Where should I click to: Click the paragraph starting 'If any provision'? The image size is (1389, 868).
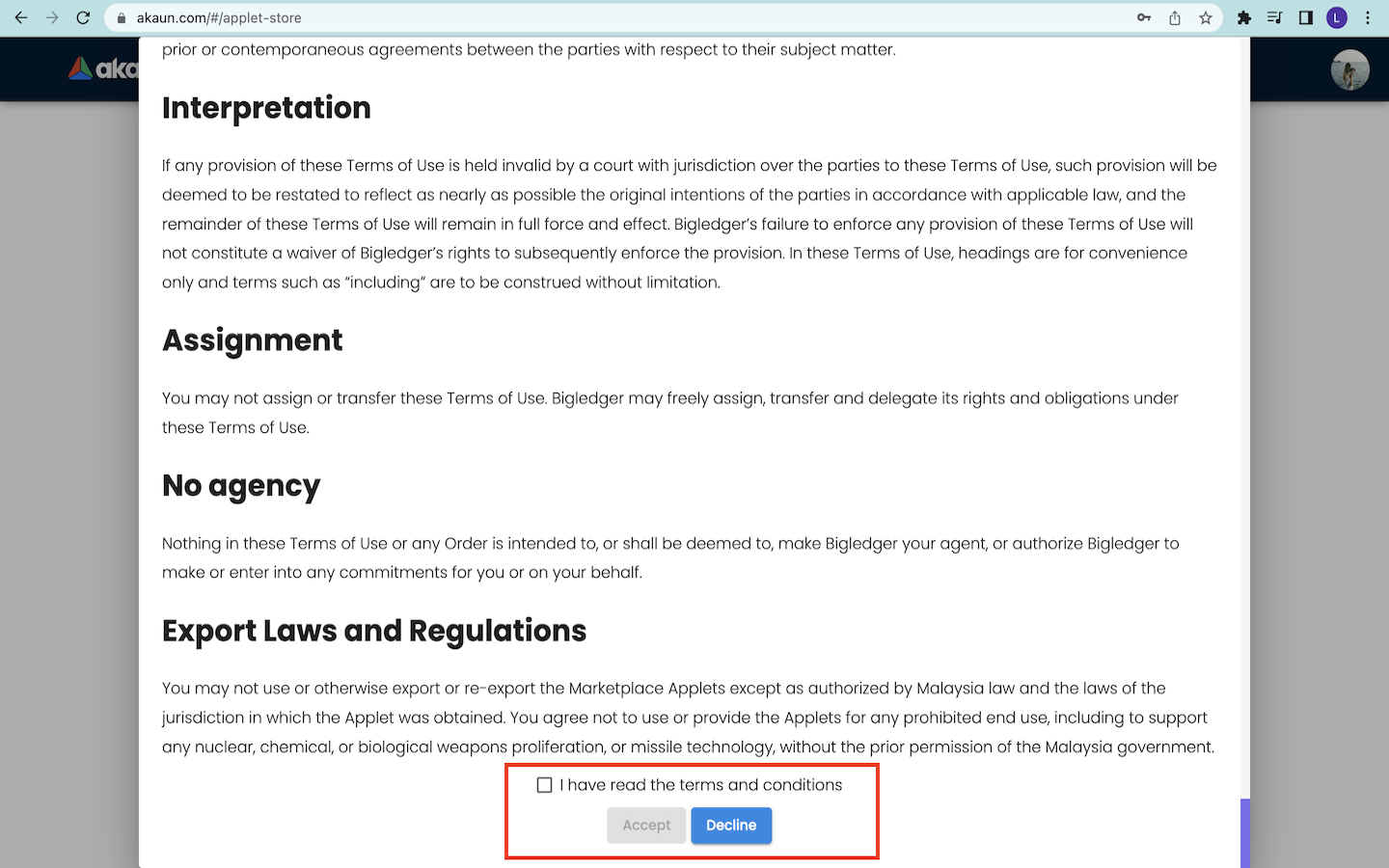[x=690, y=224]
